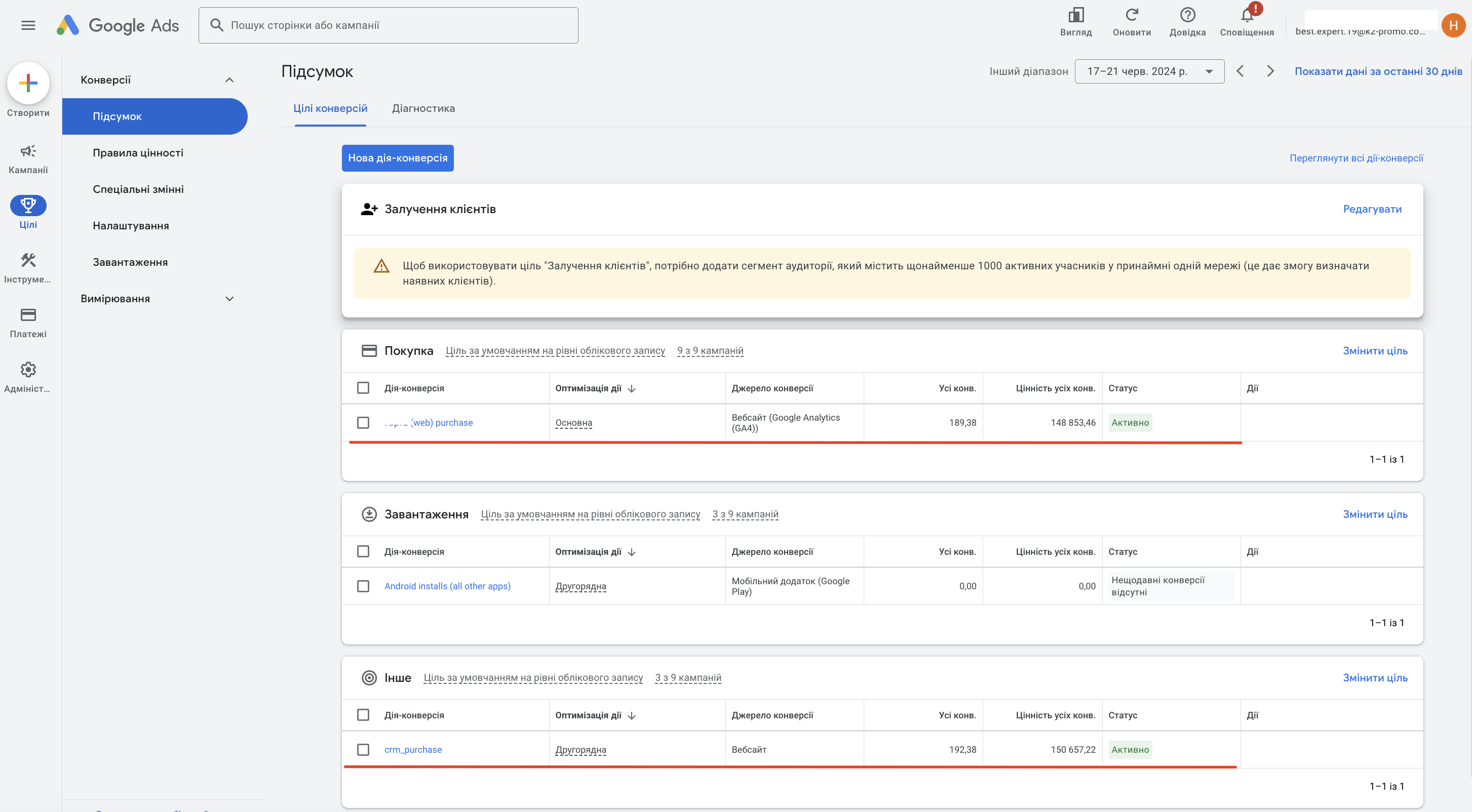Screen dimensions: 1472x812
Task: Open Другорядна setting for Android installs
Action: pyautogui.click(x=580, y=586)
